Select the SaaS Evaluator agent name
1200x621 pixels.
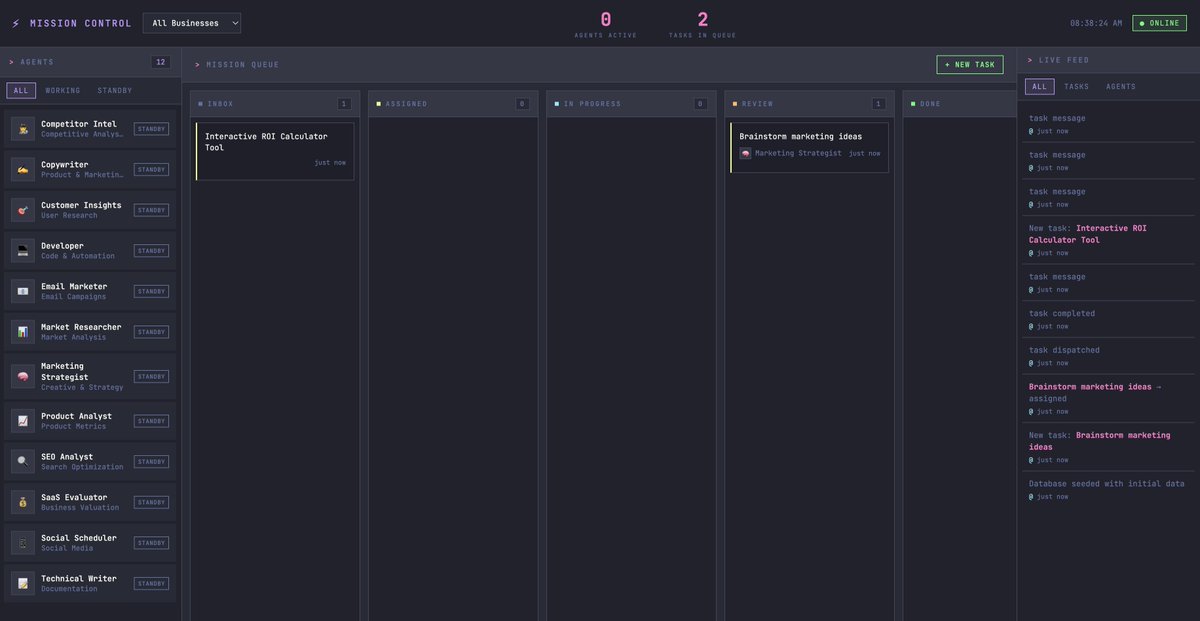(x=74, y=497)
